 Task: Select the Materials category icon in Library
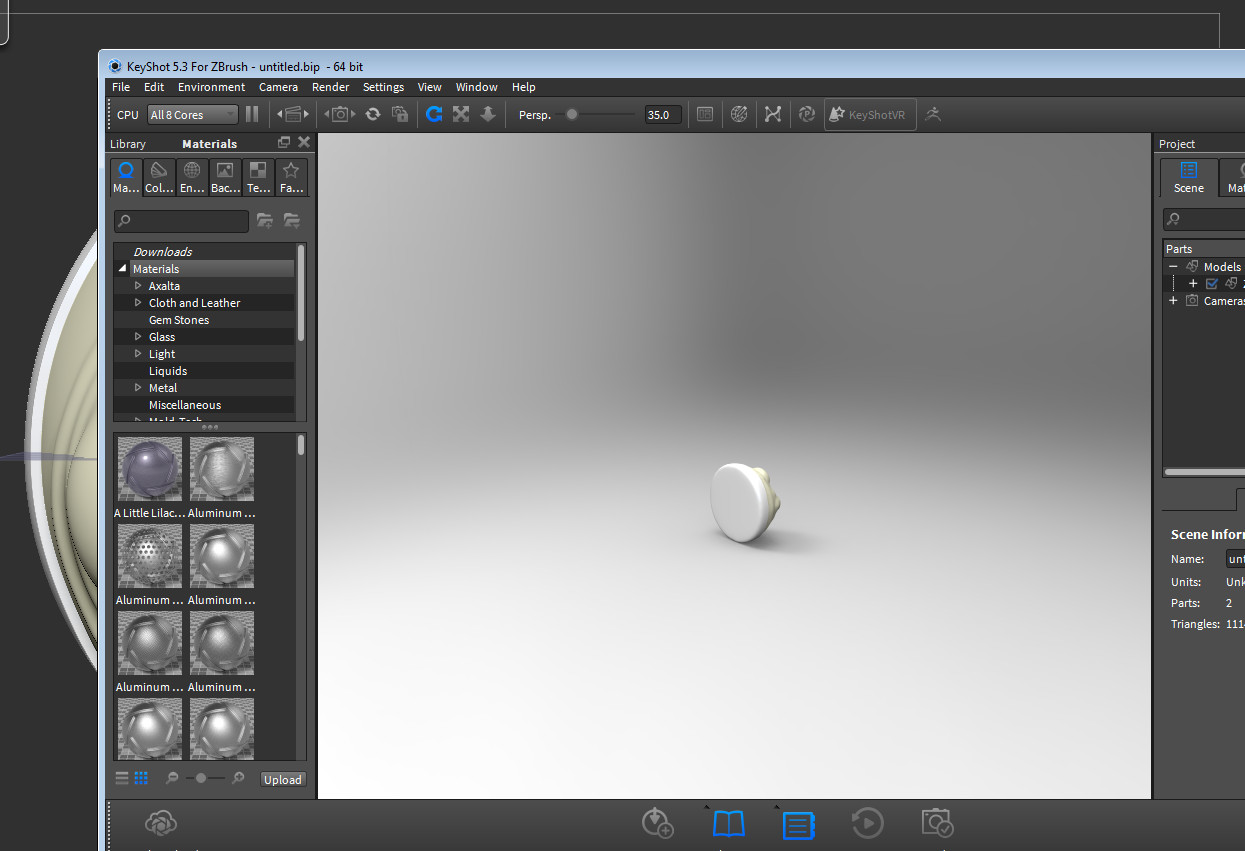point(125,177)
